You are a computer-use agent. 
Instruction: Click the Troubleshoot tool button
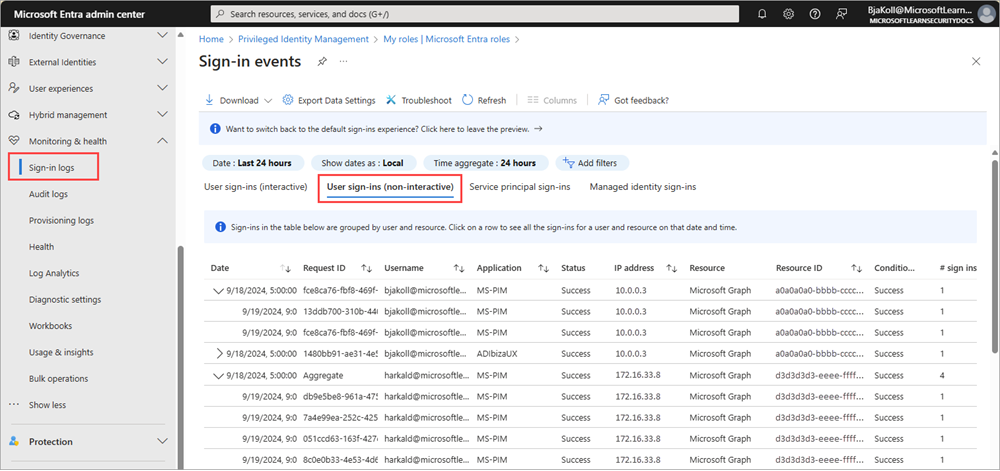pyautogui.click(x=417, y=100)
